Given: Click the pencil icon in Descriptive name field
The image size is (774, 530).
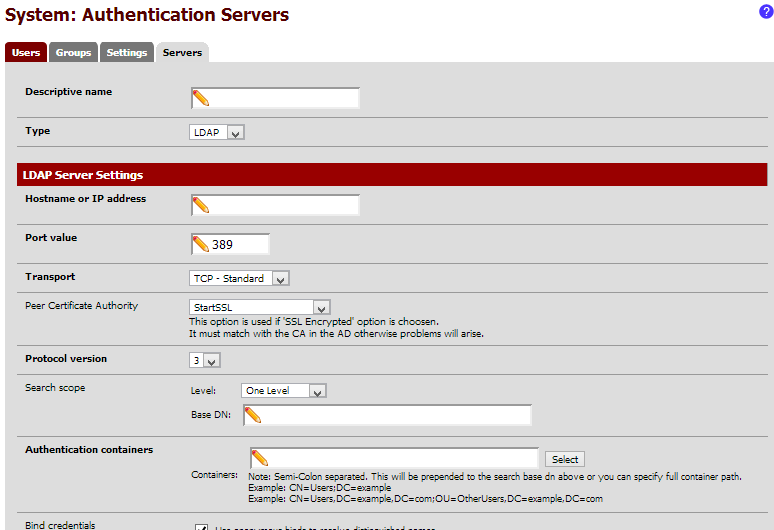Looking at the screenshot, I should tap(201, 98).
